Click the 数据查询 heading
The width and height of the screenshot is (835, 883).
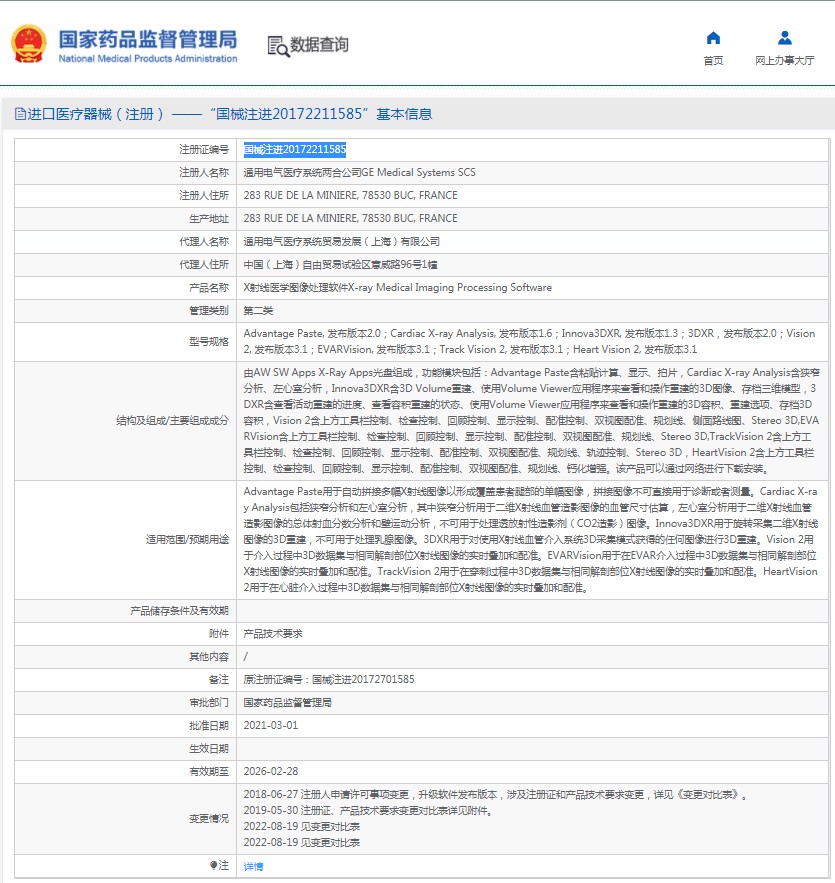click(x=319, y=44)
